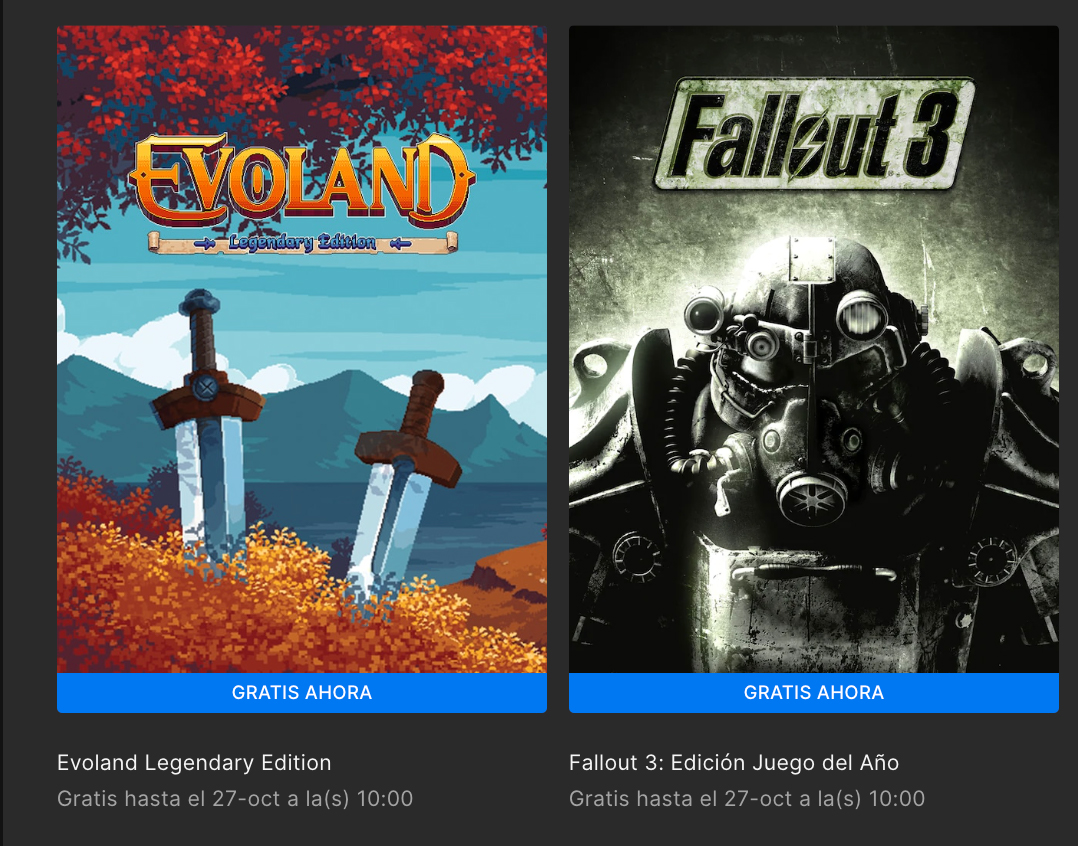Click the number 3 in Fallout logo
This screenshot has height=846, width=1078.
click(931, 133)
